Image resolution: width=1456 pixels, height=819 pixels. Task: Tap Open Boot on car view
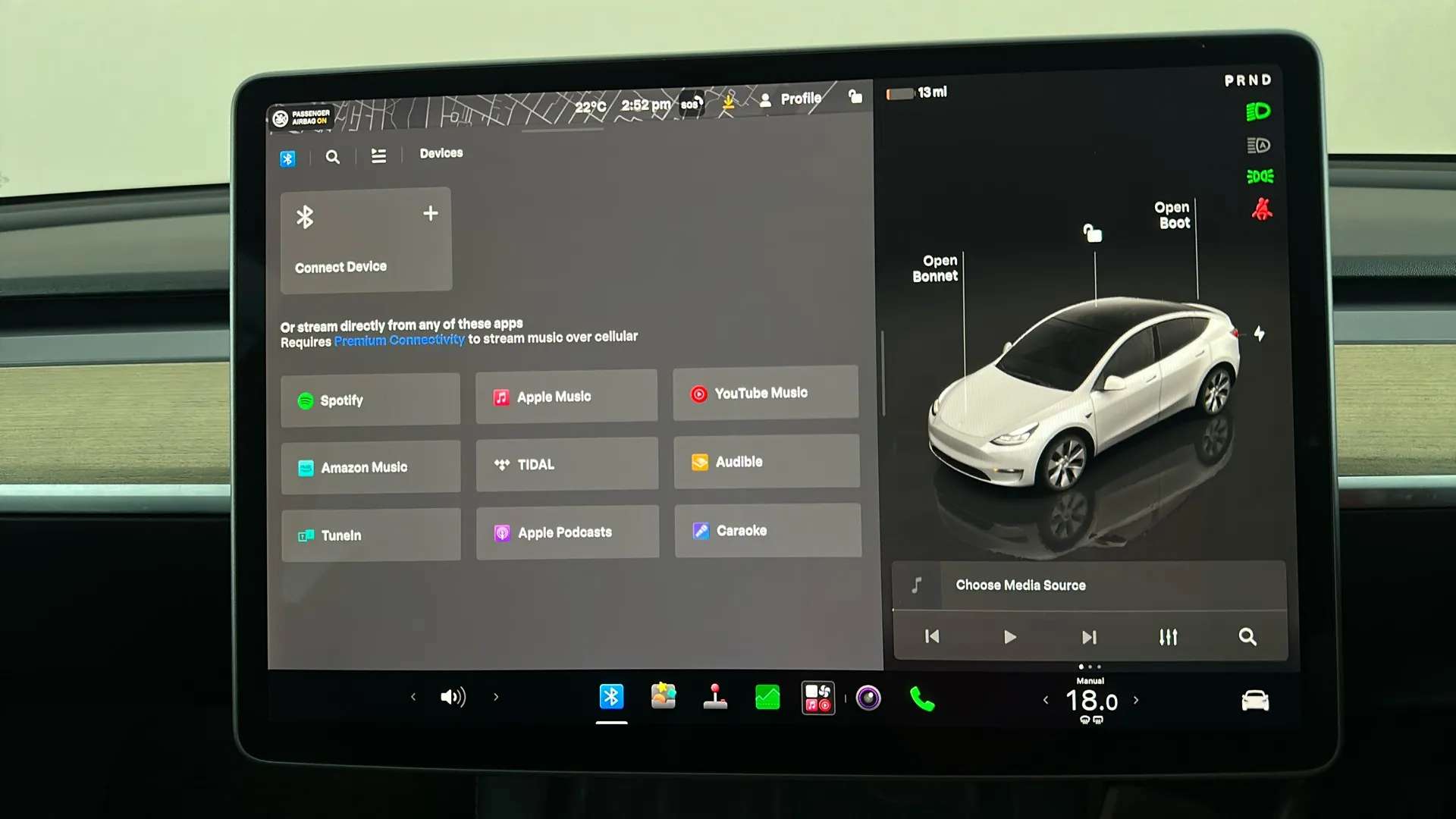[1172, 215]
